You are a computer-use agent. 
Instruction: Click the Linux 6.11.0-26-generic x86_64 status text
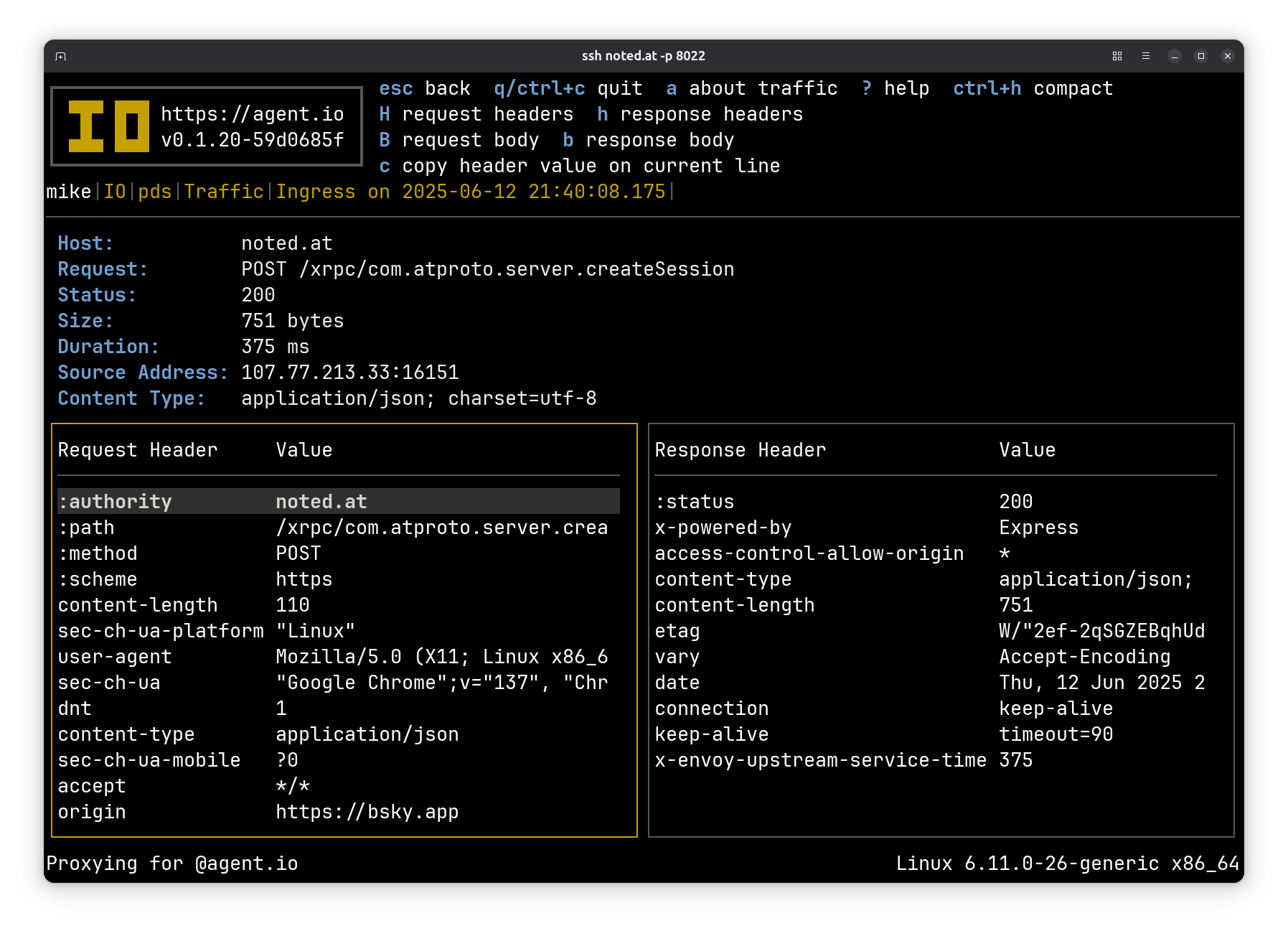tap(1068, 864)
